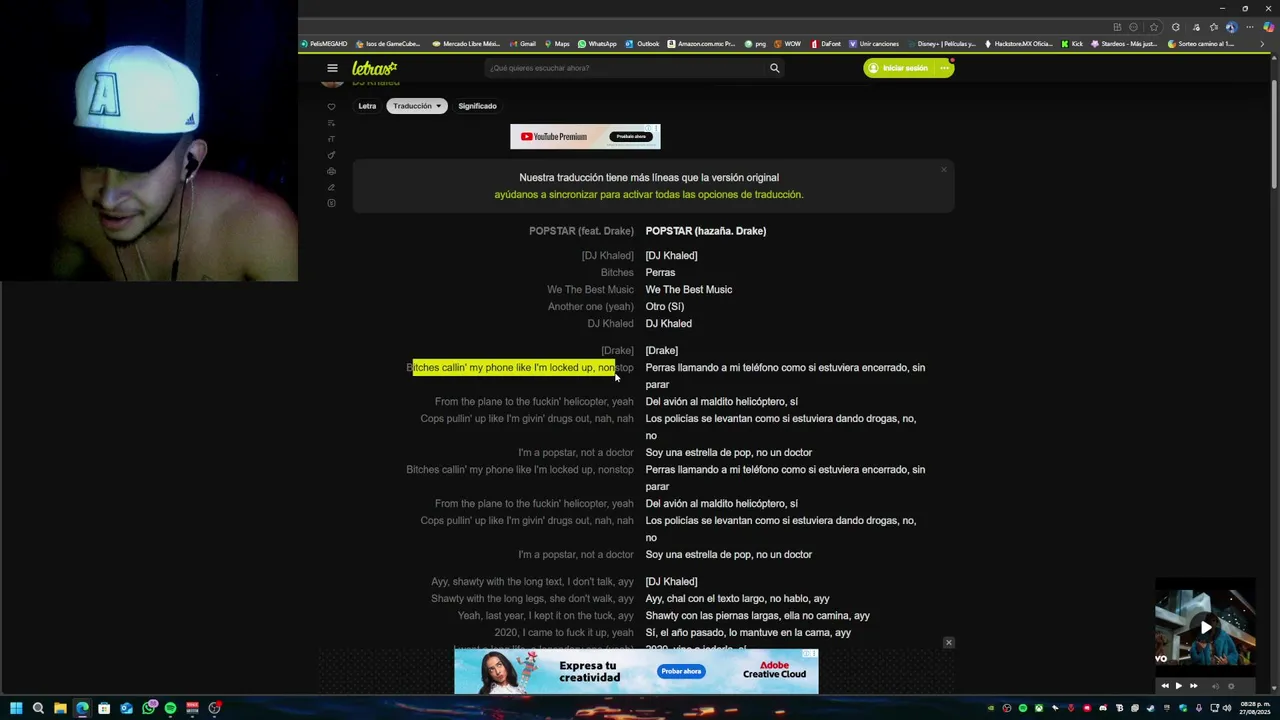Open WhatsApp from the taskbar
This screenshot has width=1280, height=720.
click(148, 708)
